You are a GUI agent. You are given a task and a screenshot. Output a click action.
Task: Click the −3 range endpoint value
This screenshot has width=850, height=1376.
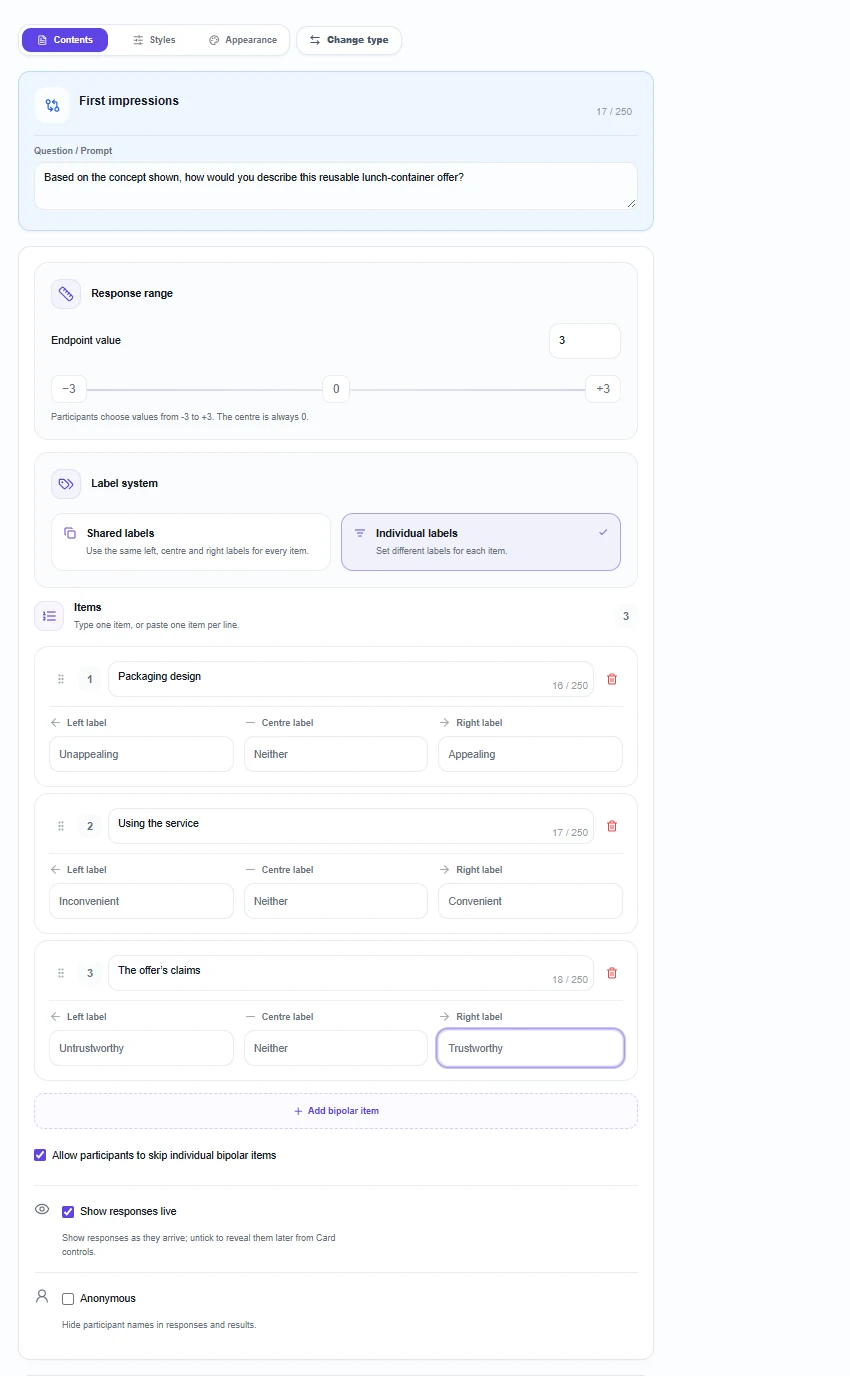coord(69,389)
